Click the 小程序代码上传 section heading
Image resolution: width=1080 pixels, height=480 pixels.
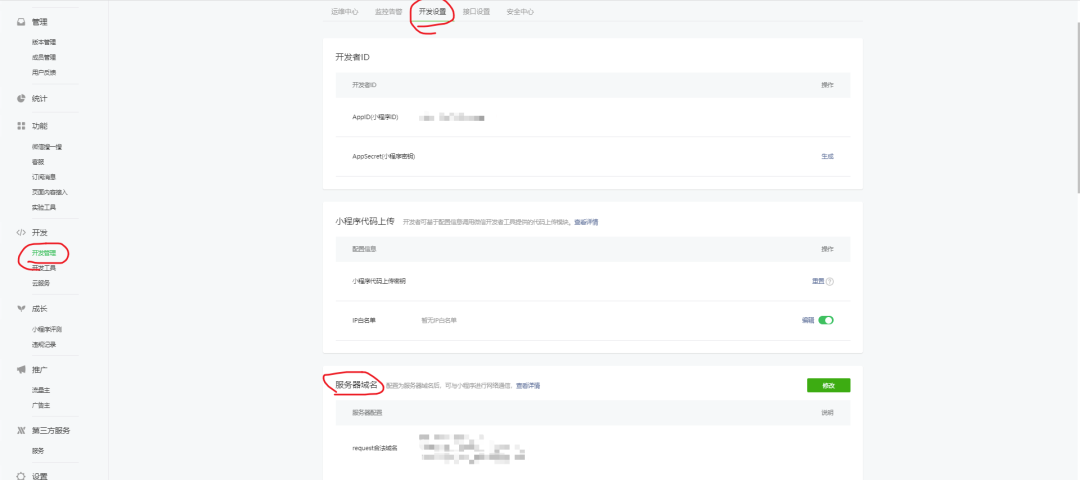click(364, 221)
